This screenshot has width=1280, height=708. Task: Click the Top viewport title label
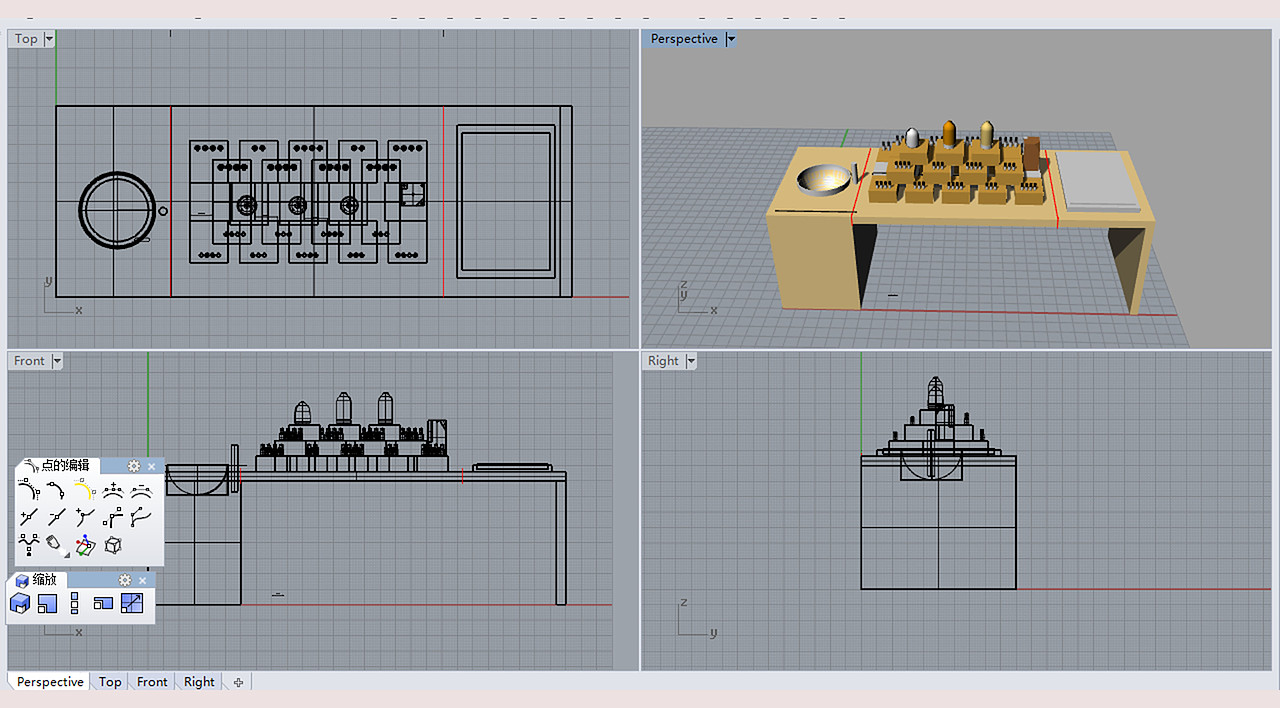tap(26, 39)
